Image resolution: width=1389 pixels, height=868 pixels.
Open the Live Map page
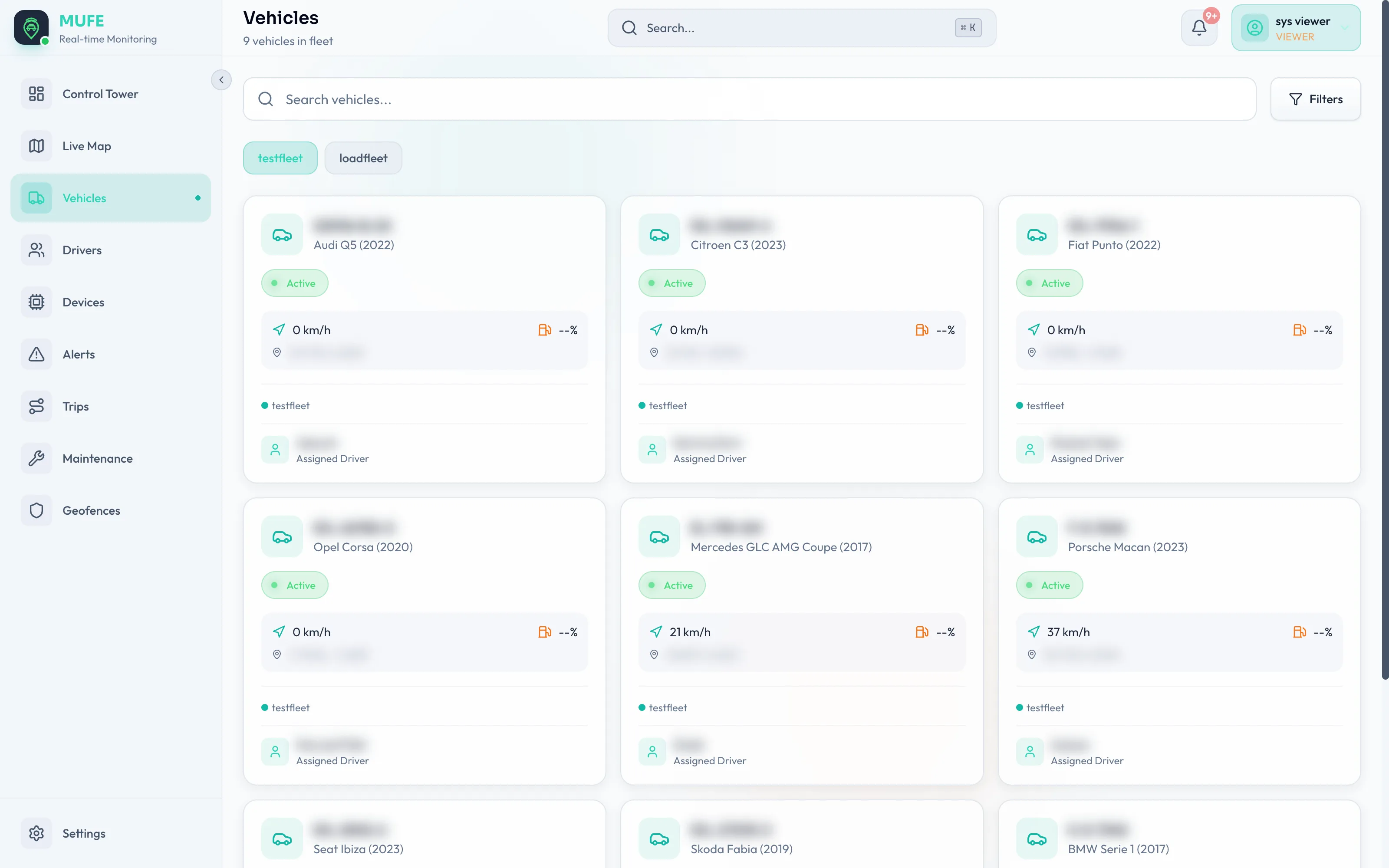click(x=110, y=146)
